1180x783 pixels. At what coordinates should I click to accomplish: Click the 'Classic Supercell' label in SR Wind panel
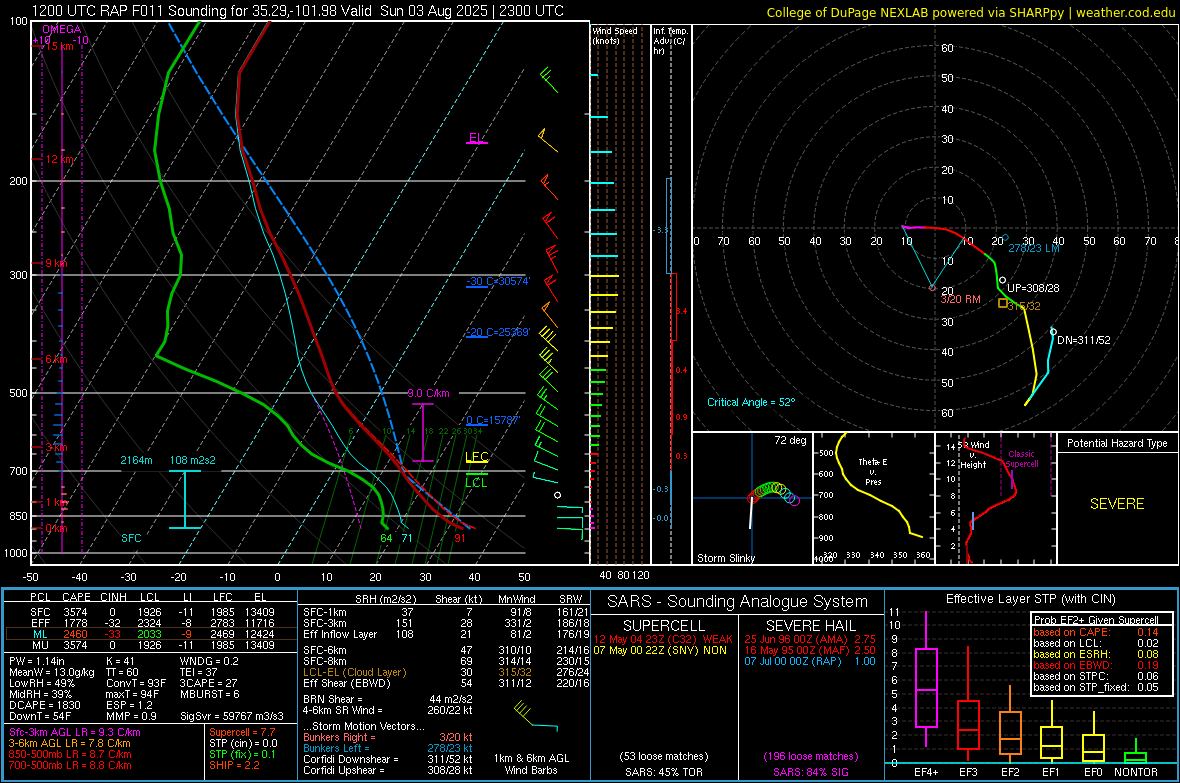pos(1021,459)
